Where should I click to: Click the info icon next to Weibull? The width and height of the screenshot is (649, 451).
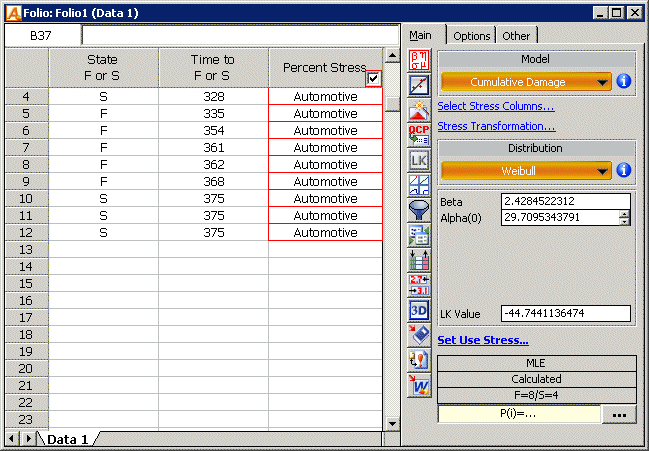624,170
